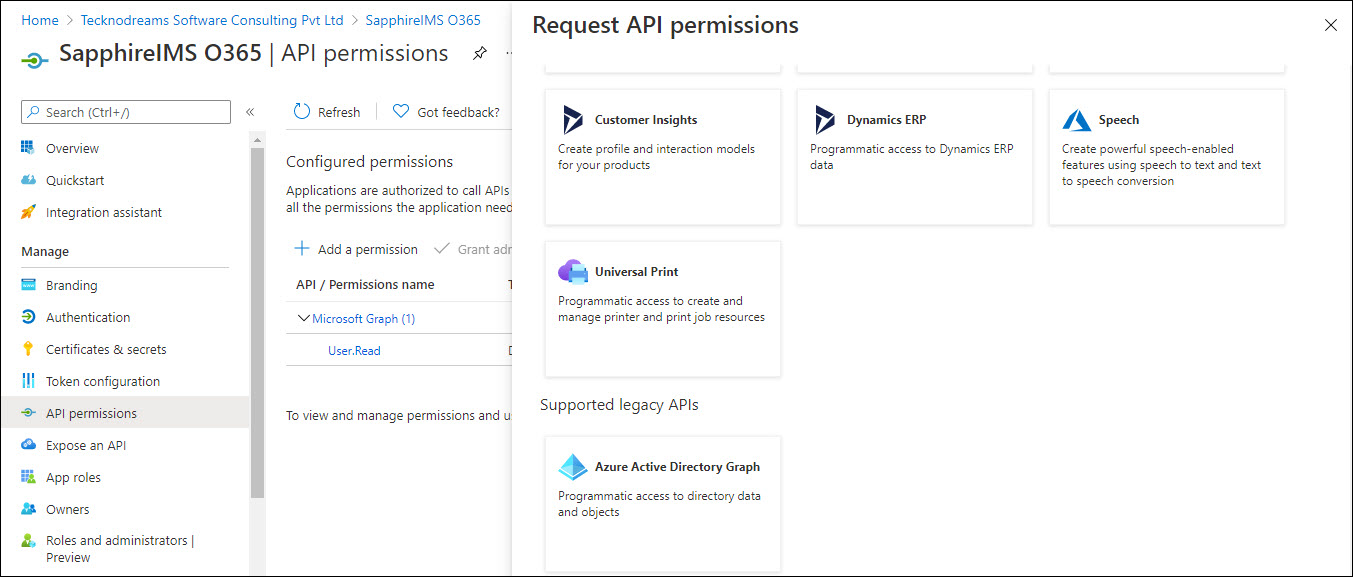Open the Token configuration page

click(x=103, y=381)
